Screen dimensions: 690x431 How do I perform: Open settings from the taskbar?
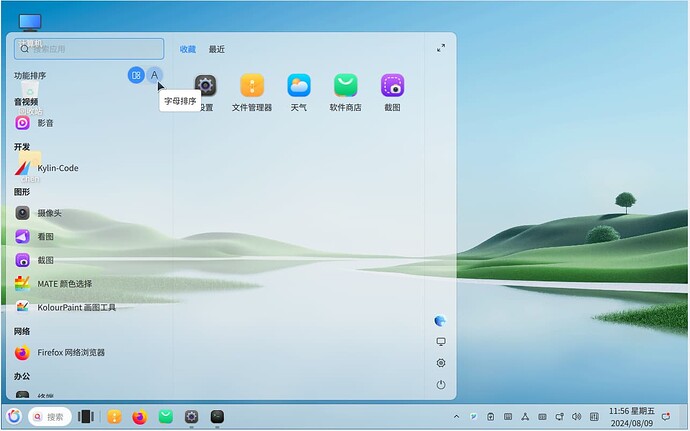pyautogui.click(x=191, y=416)
